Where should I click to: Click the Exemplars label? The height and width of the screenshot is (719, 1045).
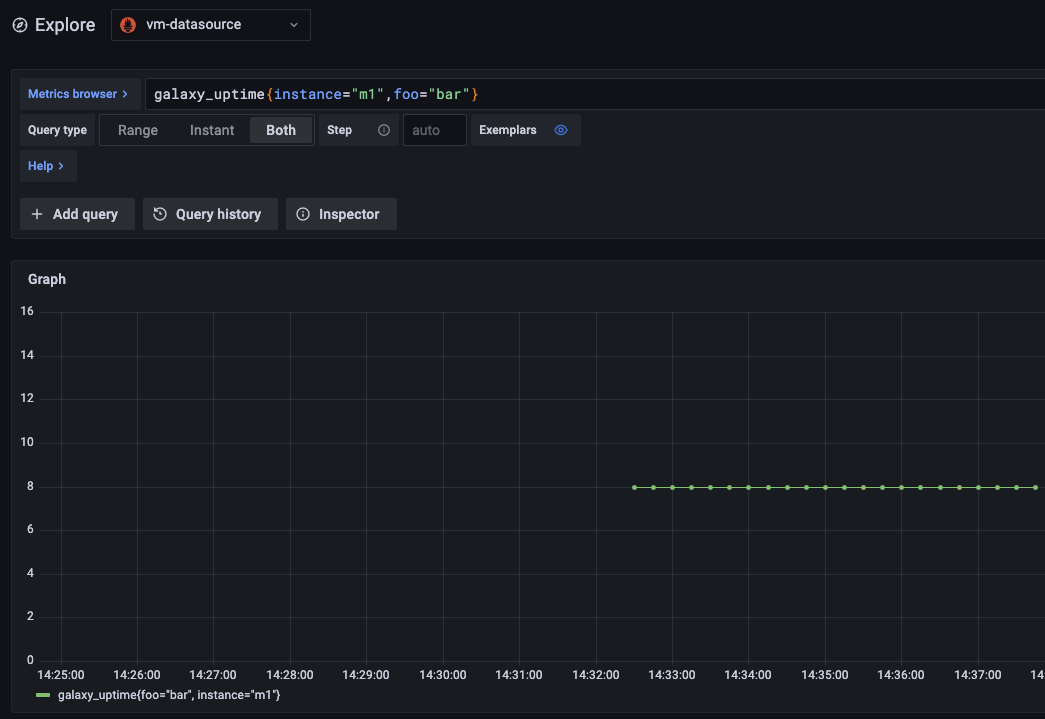[508, 130]
